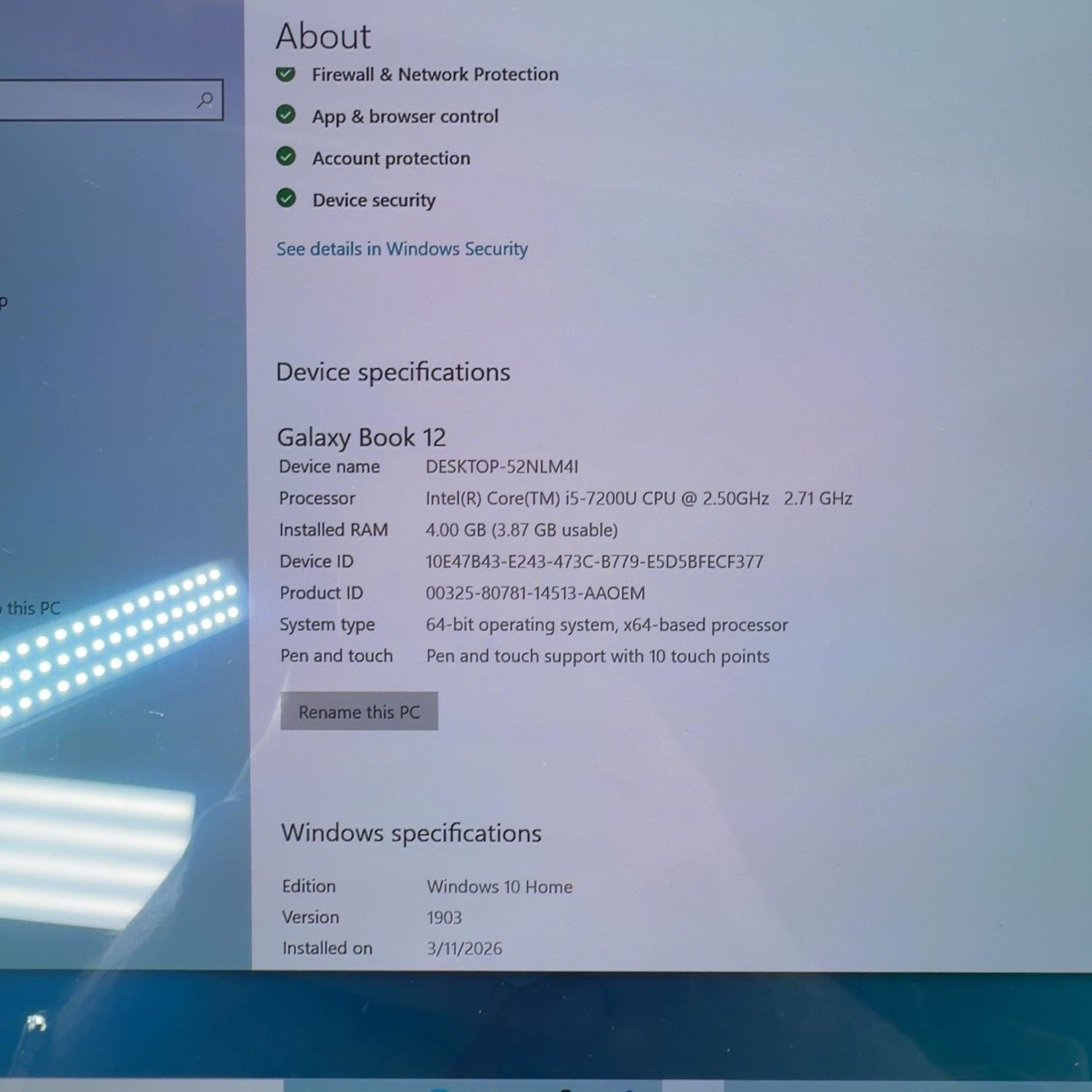Click the green check beside Firewall & Network Protection
This screenshot has height=1092, width=1092.
point(286,74)
